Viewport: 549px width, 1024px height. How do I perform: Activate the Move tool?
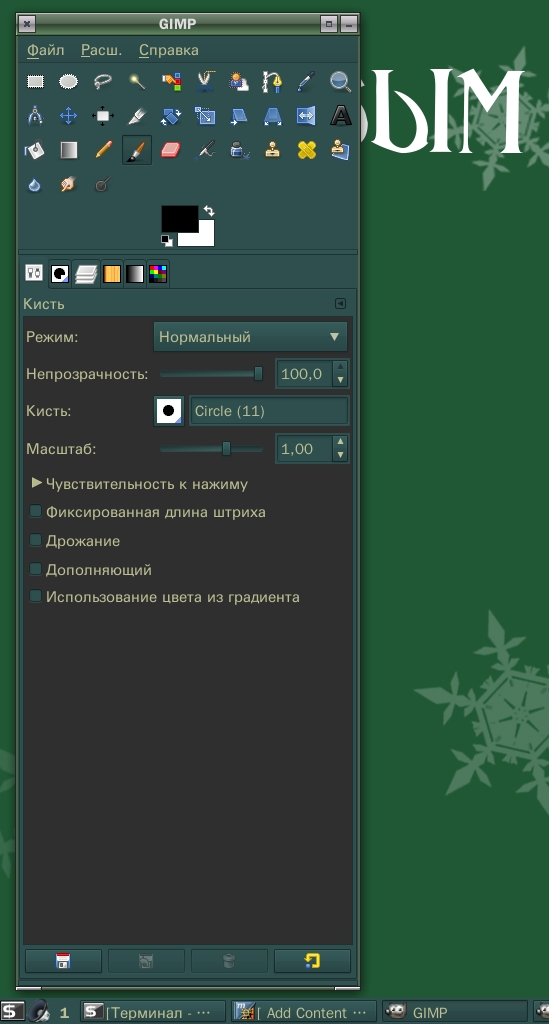tap(69, 116)
